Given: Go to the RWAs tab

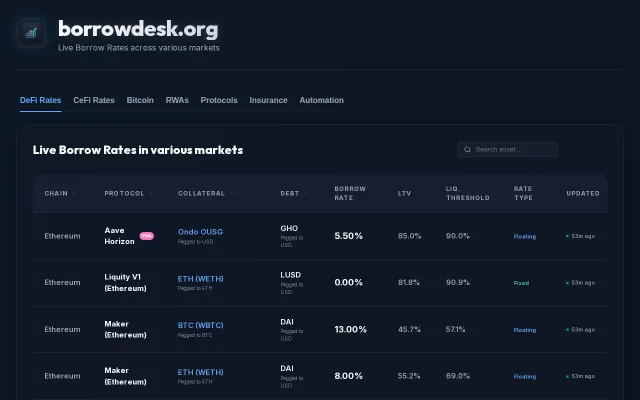Looking at the screenshot, I should click(177, 100).
